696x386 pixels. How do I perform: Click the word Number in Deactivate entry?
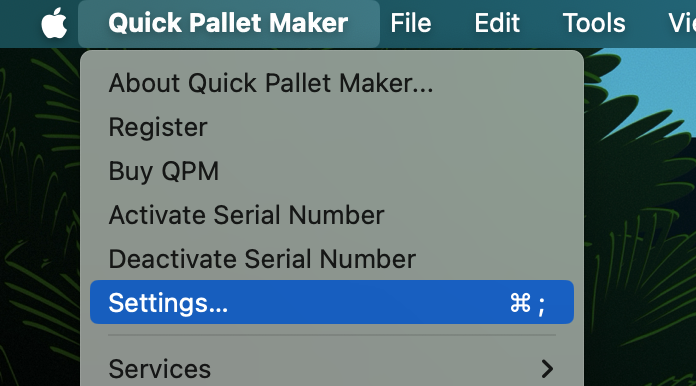click(x=368, y=259)
